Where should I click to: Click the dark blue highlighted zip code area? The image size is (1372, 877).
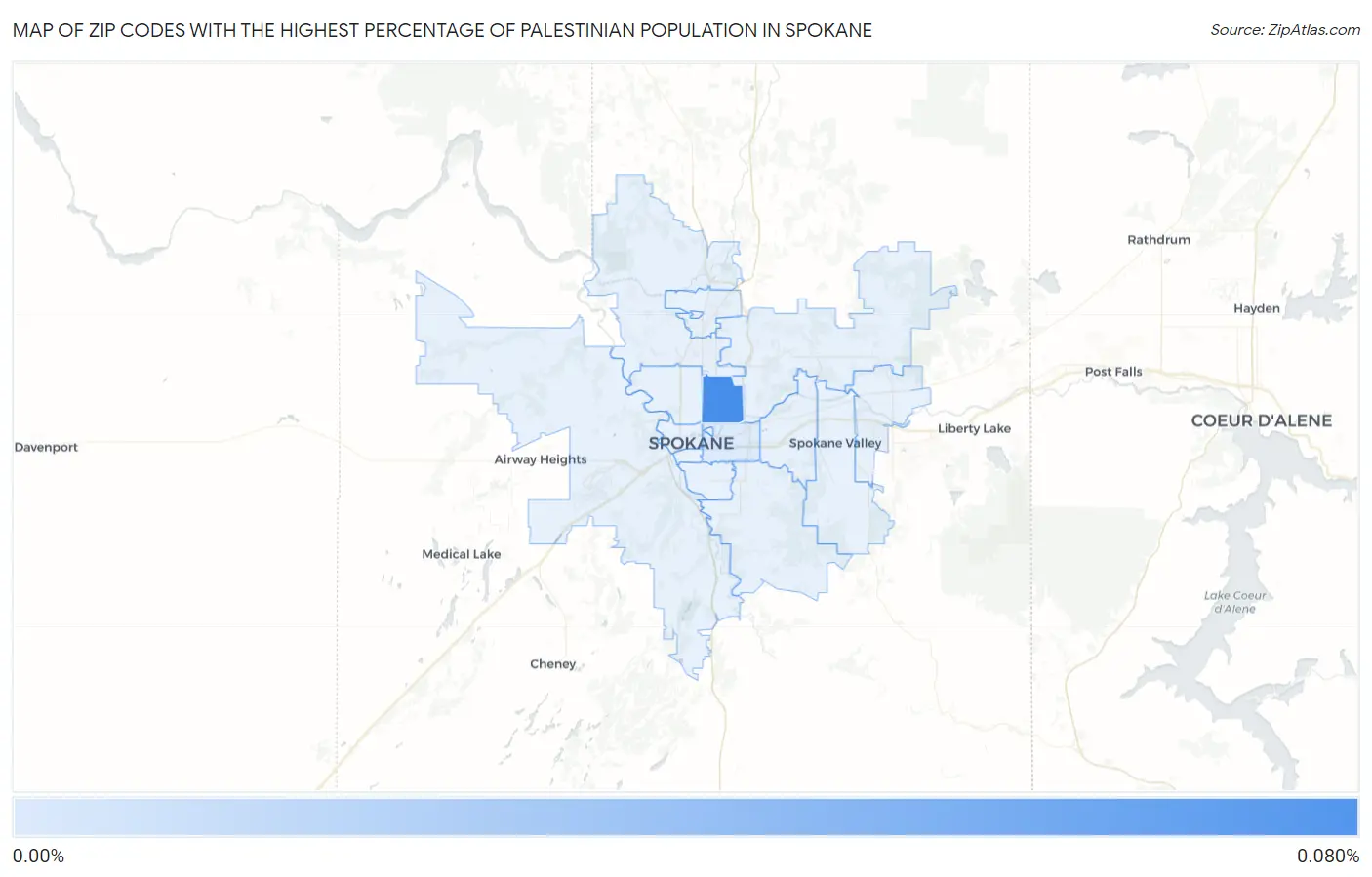coord(722,400)
